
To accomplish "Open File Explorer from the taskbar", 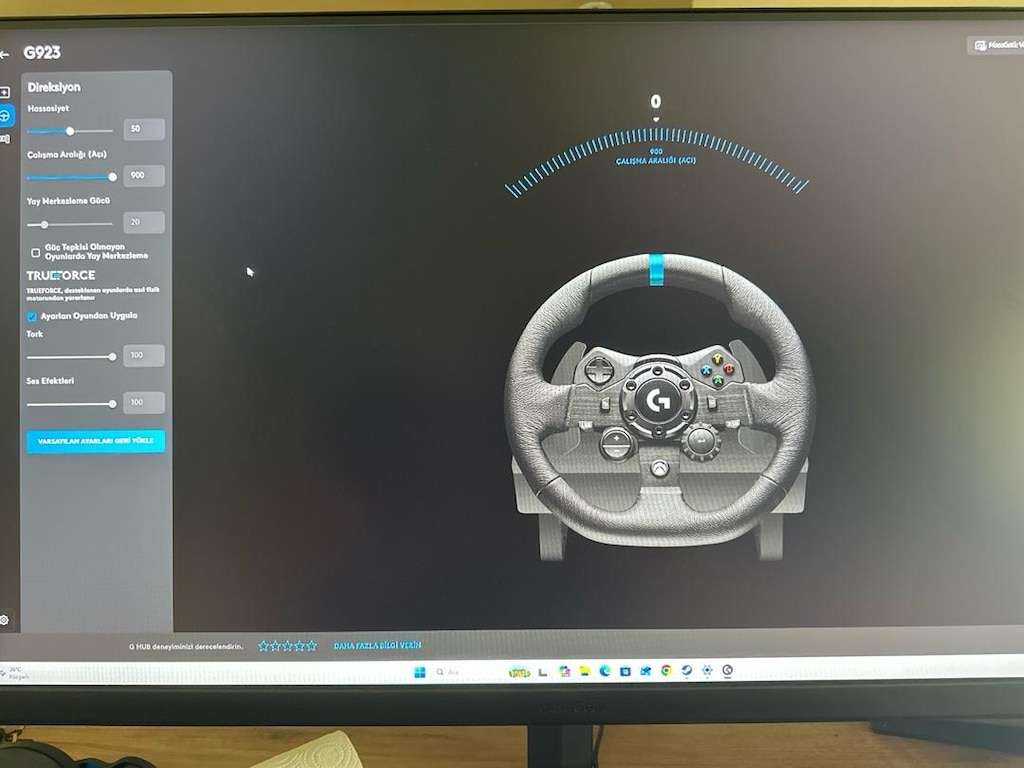I will [584, 671].
